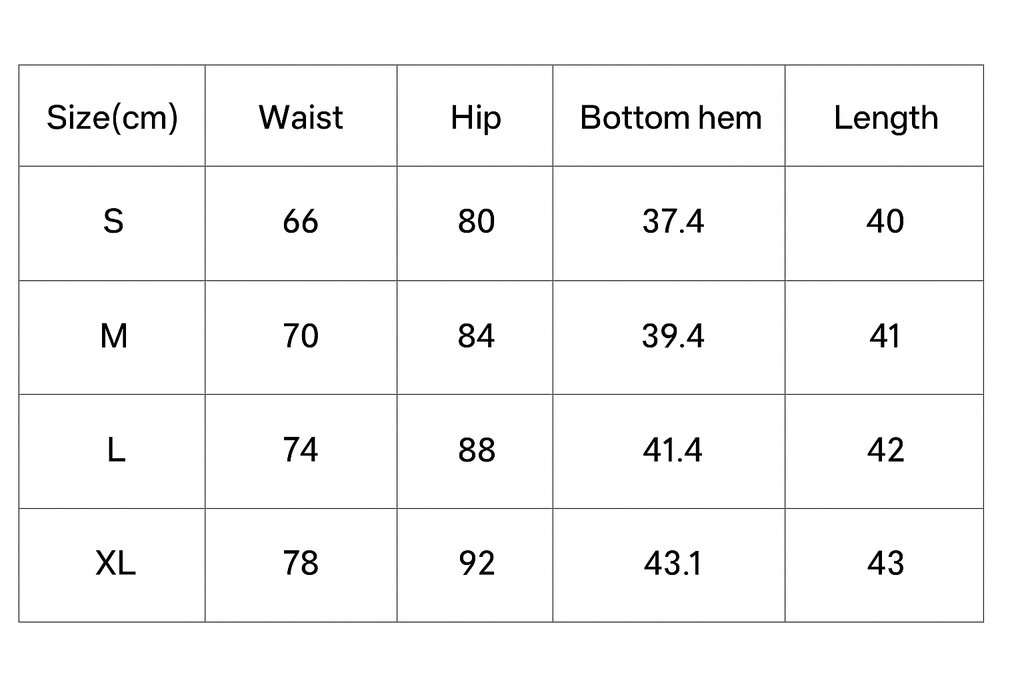This screenshot has height=683, width=1024.
Task: Select bottom hem value 37.4
Action: coord(672,221)
